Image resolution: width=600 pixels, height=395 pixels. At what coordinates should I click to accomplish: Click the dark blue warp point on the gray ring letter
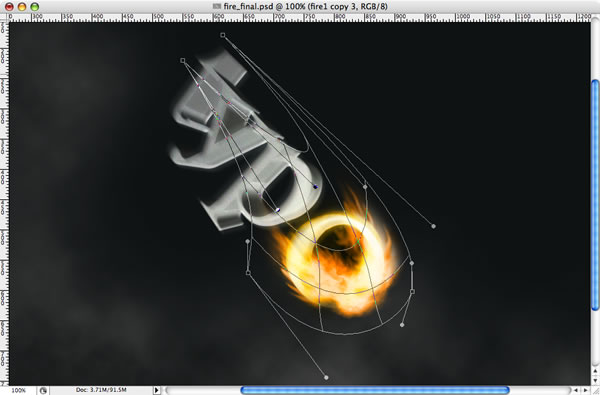pyautogui.click(x=315, y=187)
